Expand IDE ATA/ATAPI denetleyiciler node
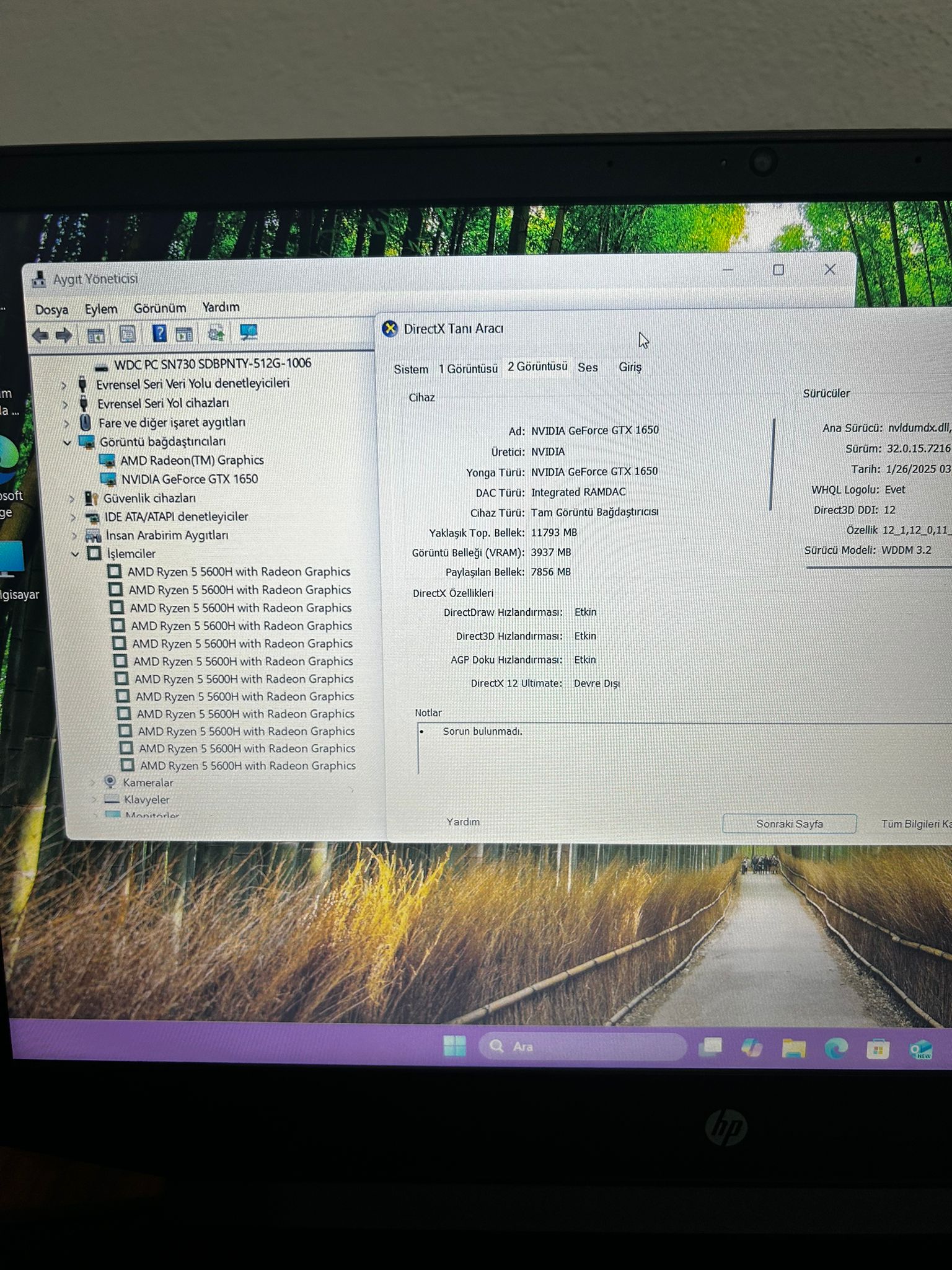Screen dimensions: 952x1270 tap(73, 517)
